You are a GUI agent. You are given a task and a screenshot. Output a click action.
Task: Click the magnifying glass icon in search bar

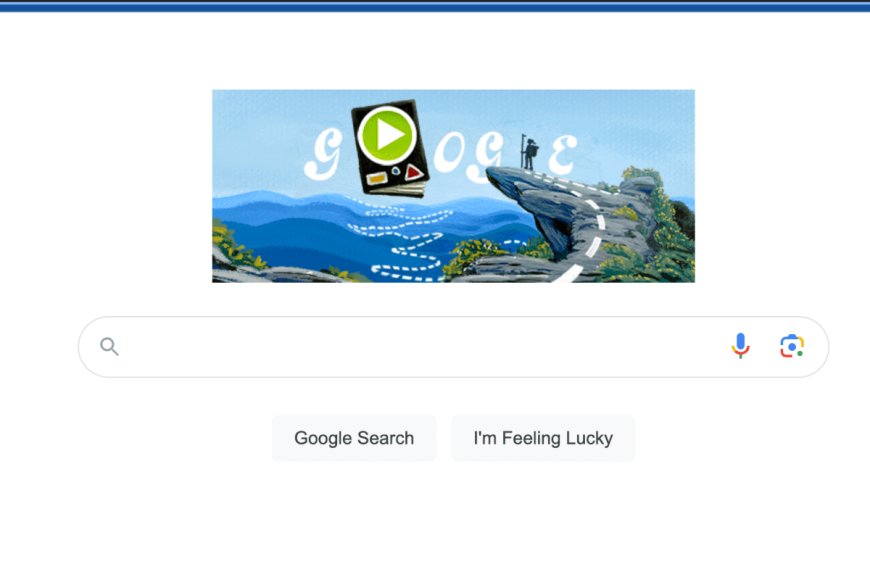pyautogui.click(x=109, y=347)
